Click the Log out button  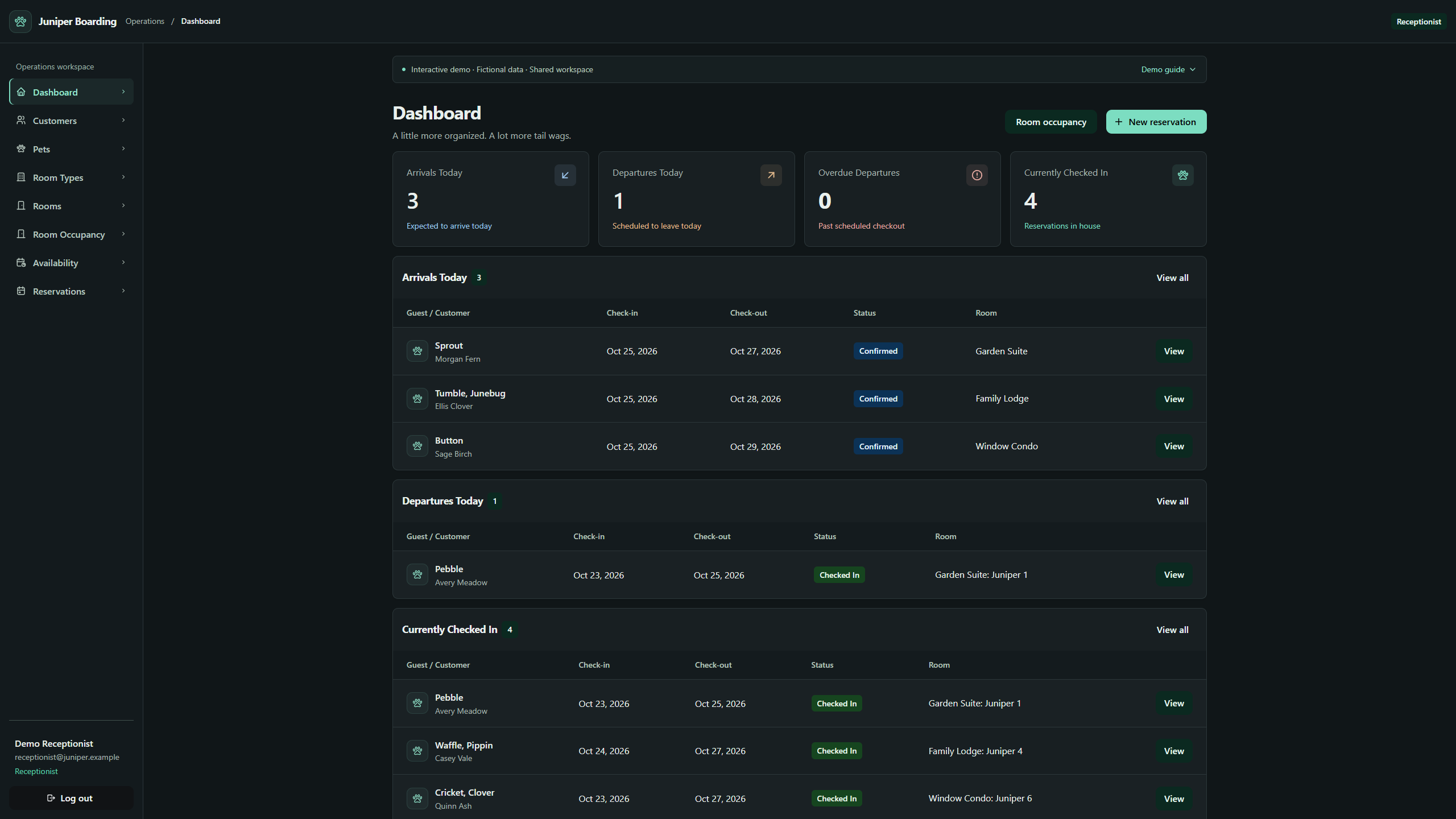pyautogui.click(x=71, y=798)
